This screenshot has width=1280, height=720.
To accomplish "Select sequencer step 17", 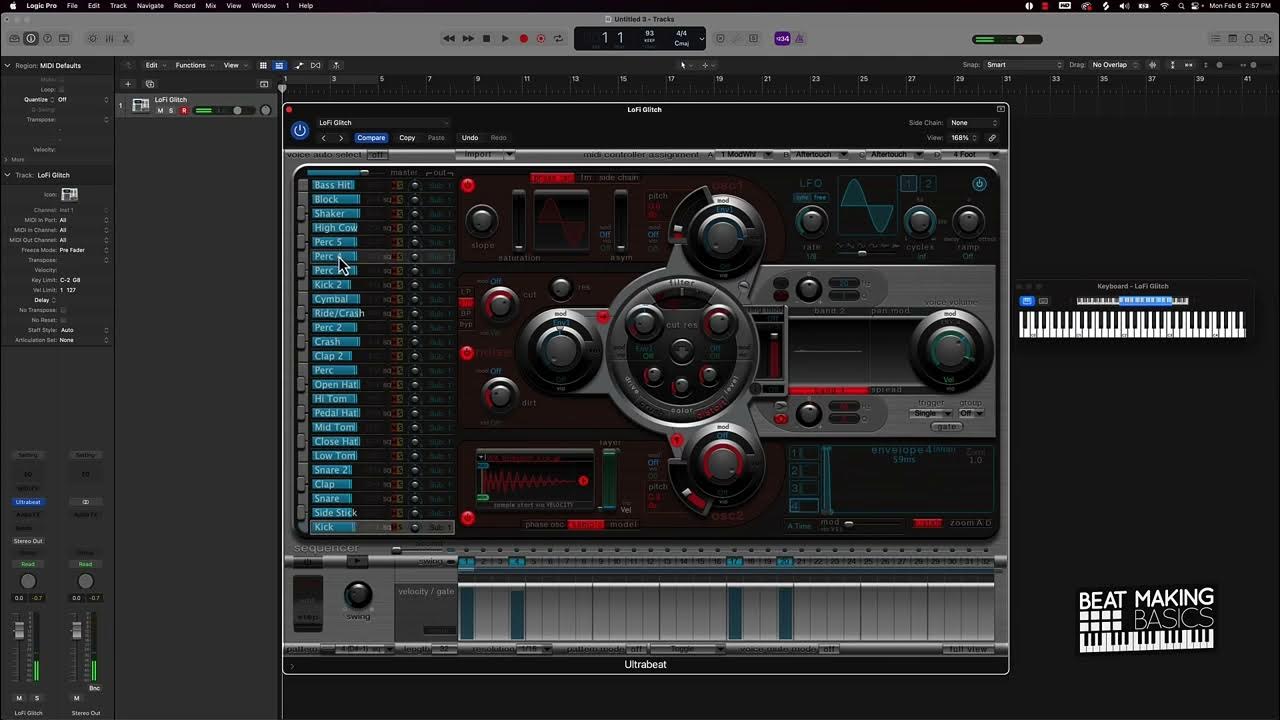I will point(735,562).
